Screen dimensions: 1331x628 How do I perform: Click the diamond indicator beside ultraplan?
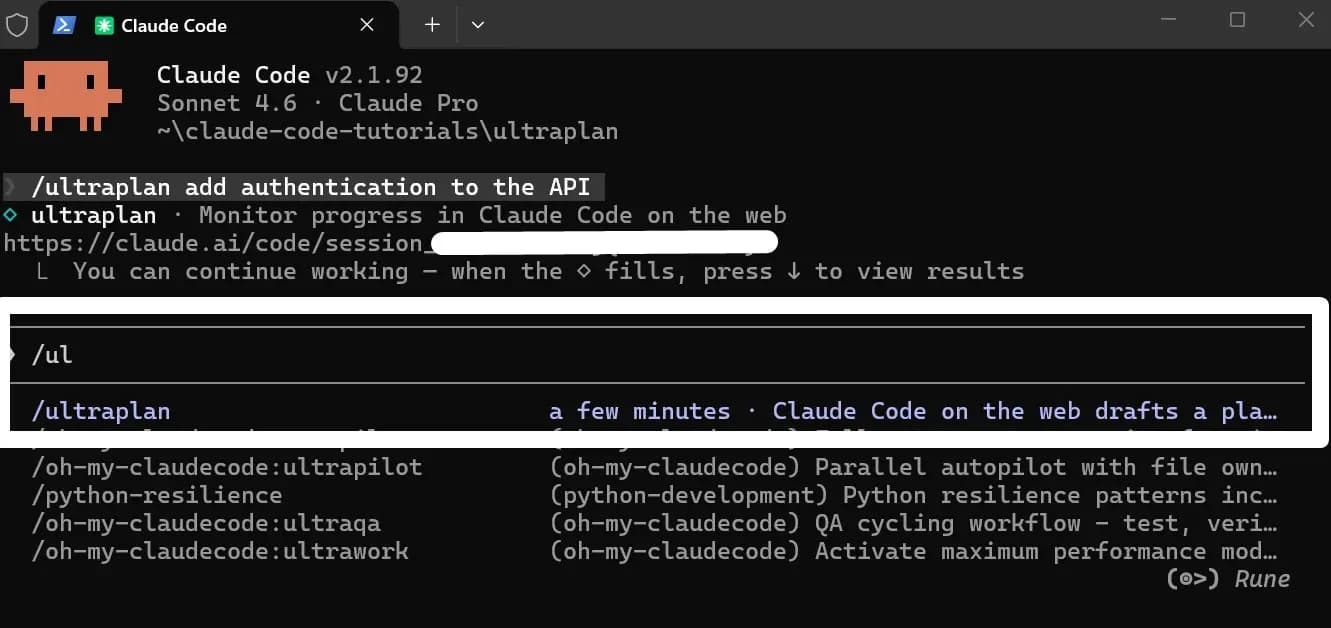point(10,215)
